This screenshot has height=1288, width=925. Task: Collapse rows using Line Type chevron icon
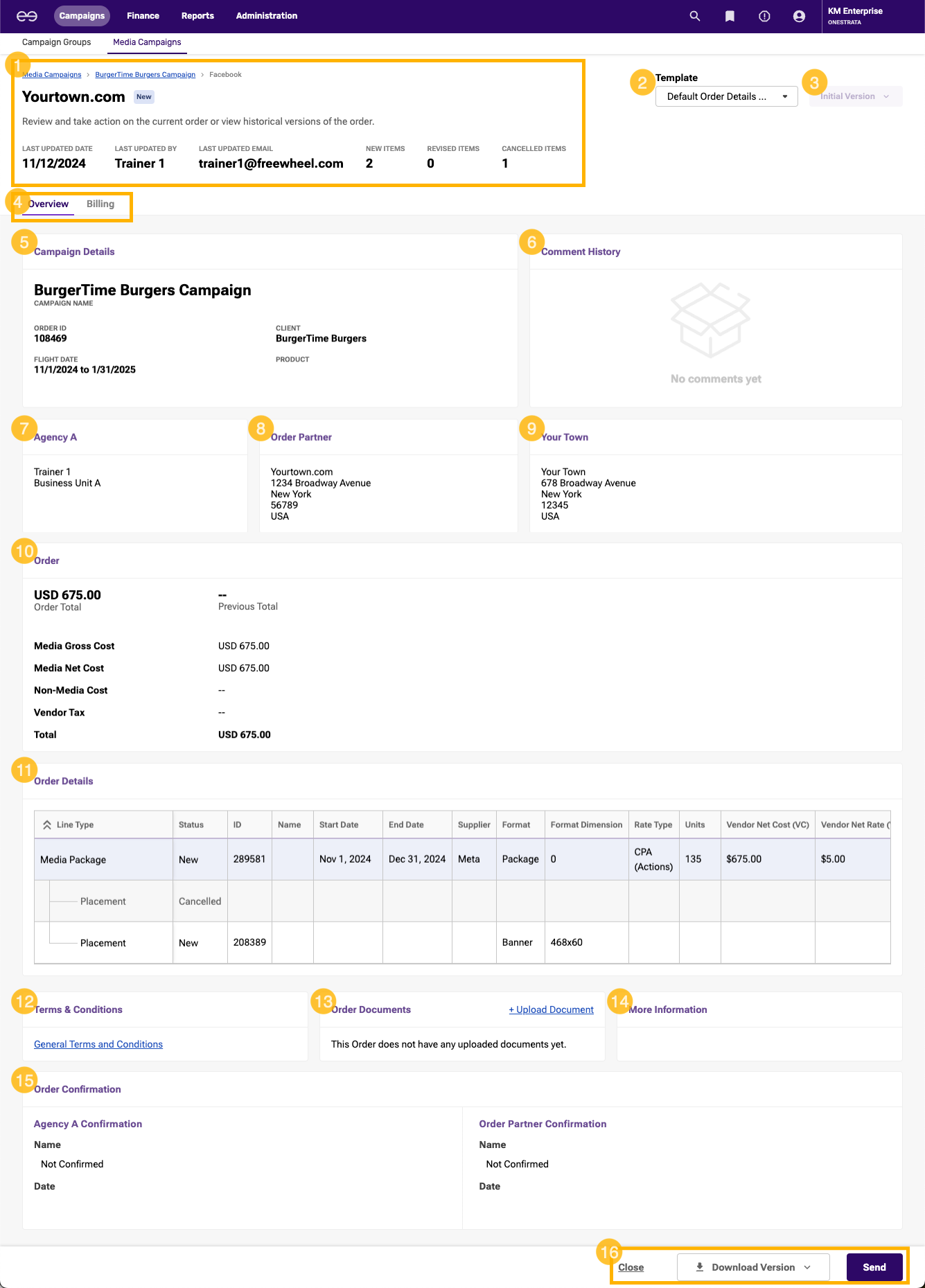pos(47,824)
